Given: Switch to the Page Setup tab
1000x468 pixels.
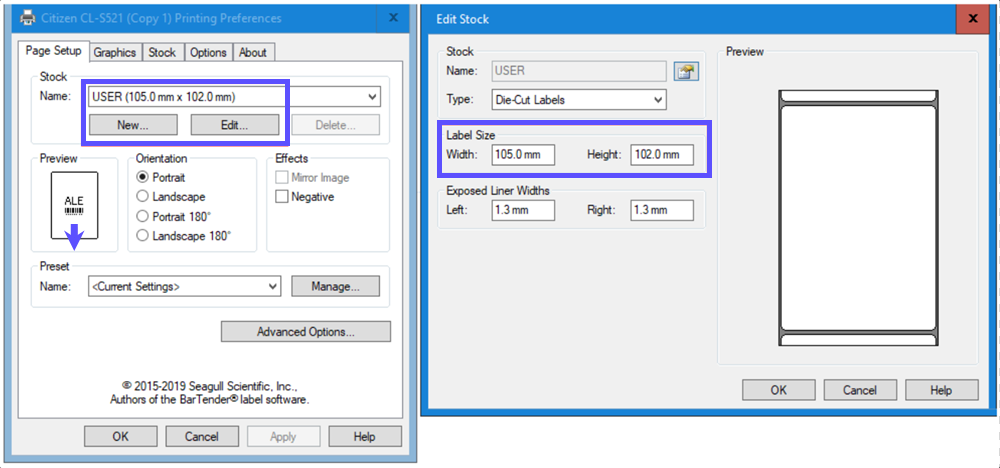Looking at the screenshot, I should coord(54,51).
